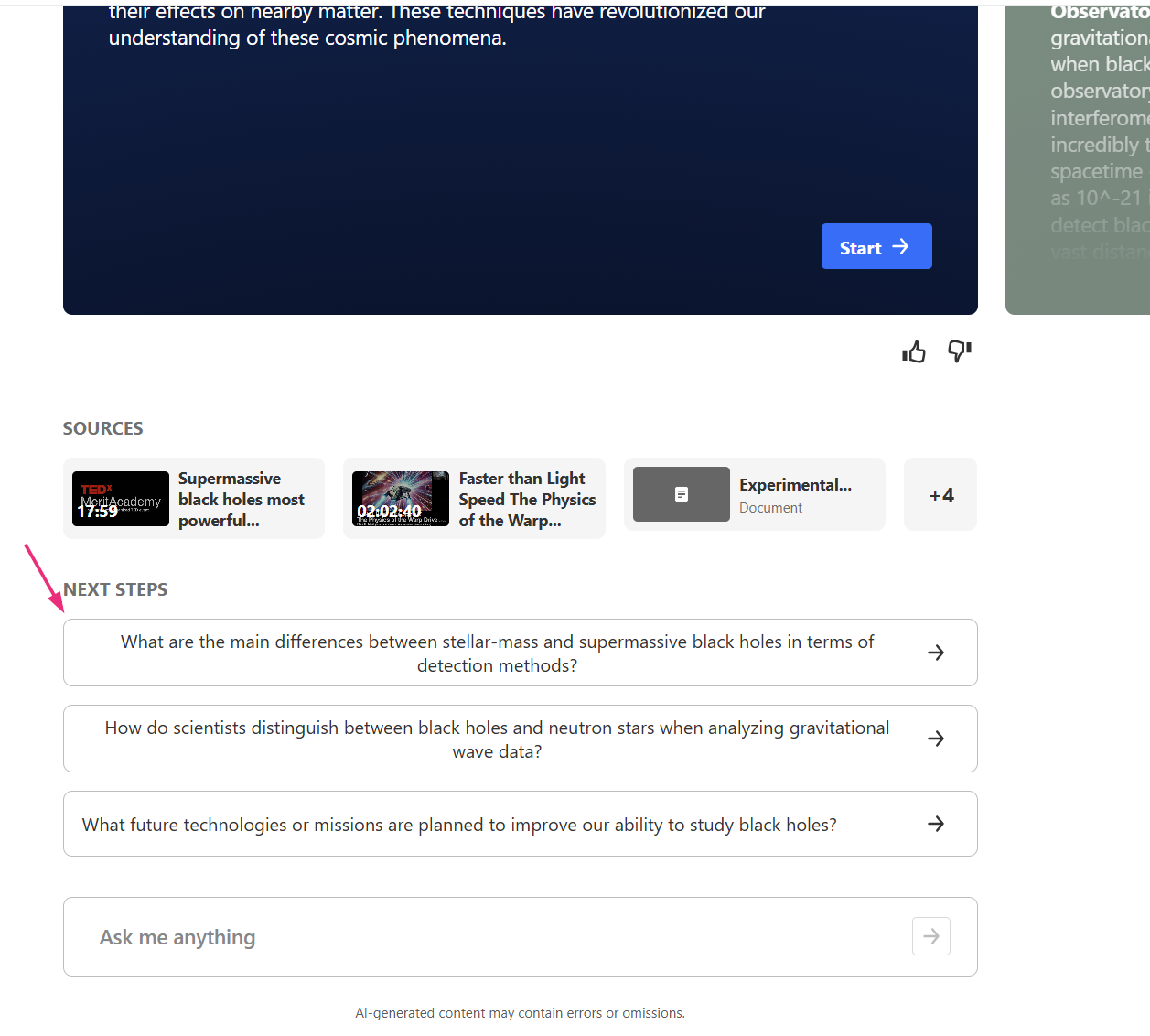Image resolution: width=1150 pixels, height=1036 pixels.
Task: Click arrow beside gravitational wave data question
Action: [936, 739]
